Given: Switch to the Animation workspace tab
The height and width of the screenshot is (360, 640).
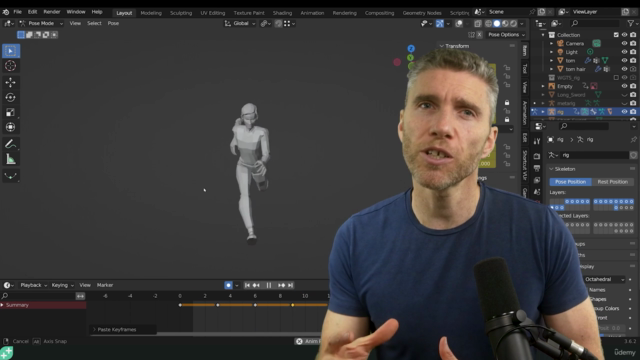Looking at the screenshot, I should coord(312,13).
